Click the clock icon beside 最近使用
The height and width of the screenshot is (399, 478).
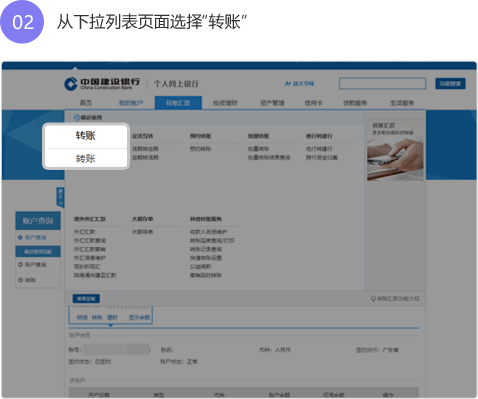click(77, 117)
